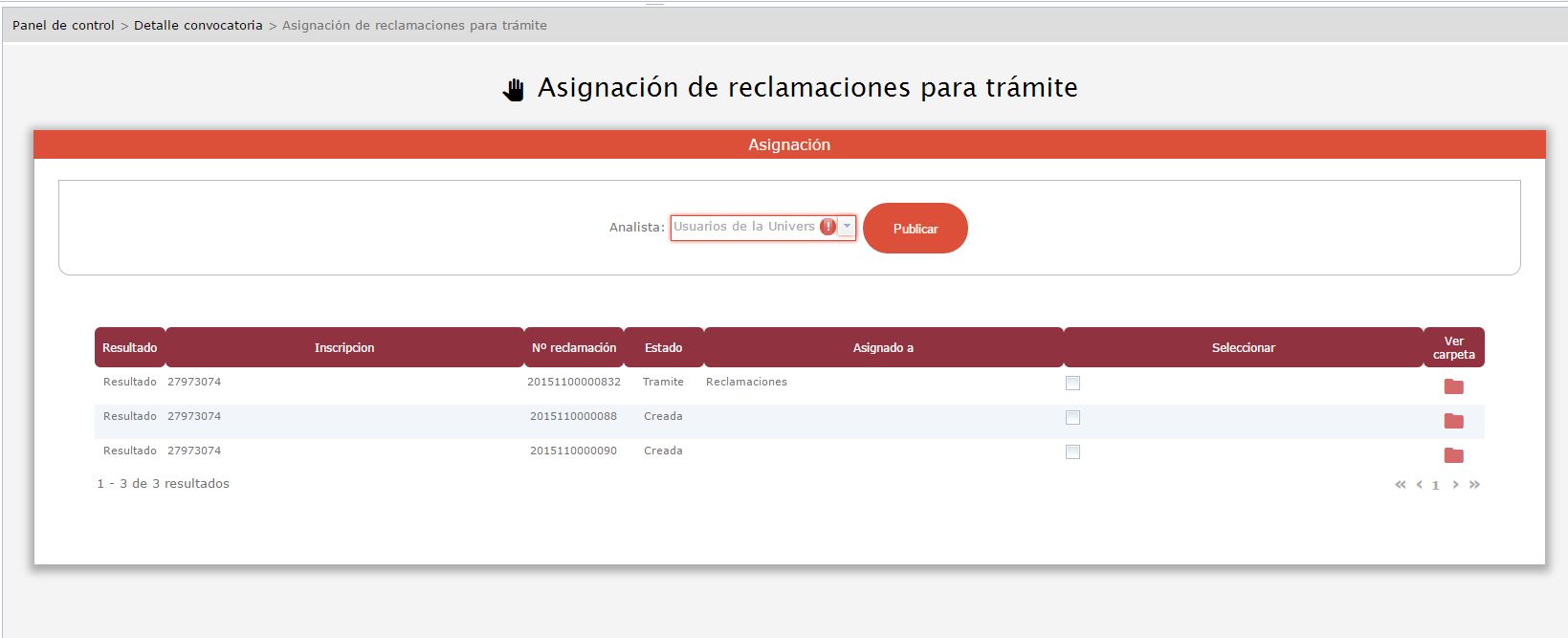Sort by Estado column header
Image resolution: width=1568 pixels, height=638 pixels.
(x=663, y=347)
